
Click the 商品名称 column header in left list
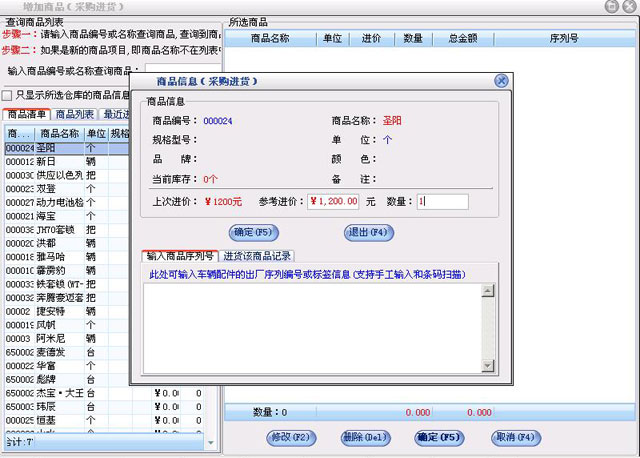tap(60, 133)
